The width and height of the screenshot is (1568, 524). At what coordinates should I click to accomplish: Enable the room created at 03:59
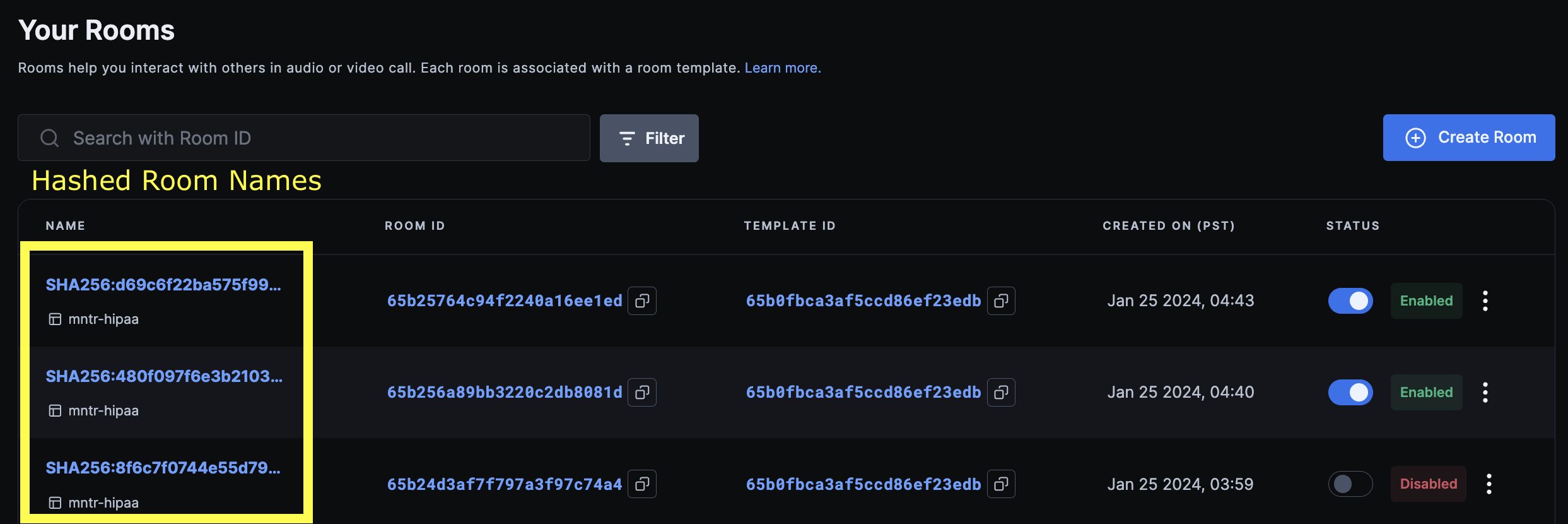pos(1350,484)
